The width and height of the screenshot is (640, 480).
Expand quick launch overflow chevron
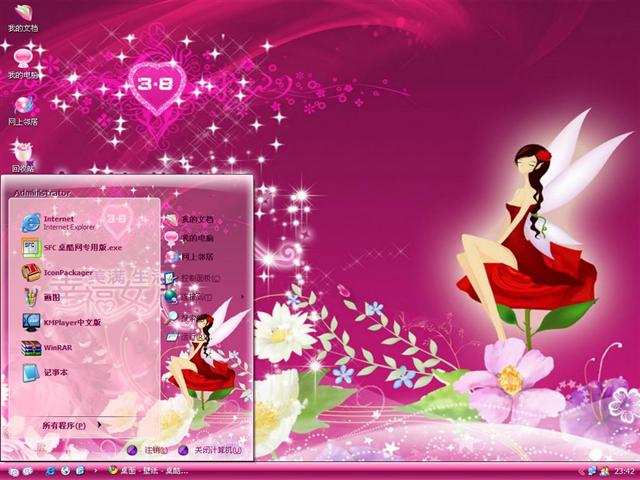[96, 471]
